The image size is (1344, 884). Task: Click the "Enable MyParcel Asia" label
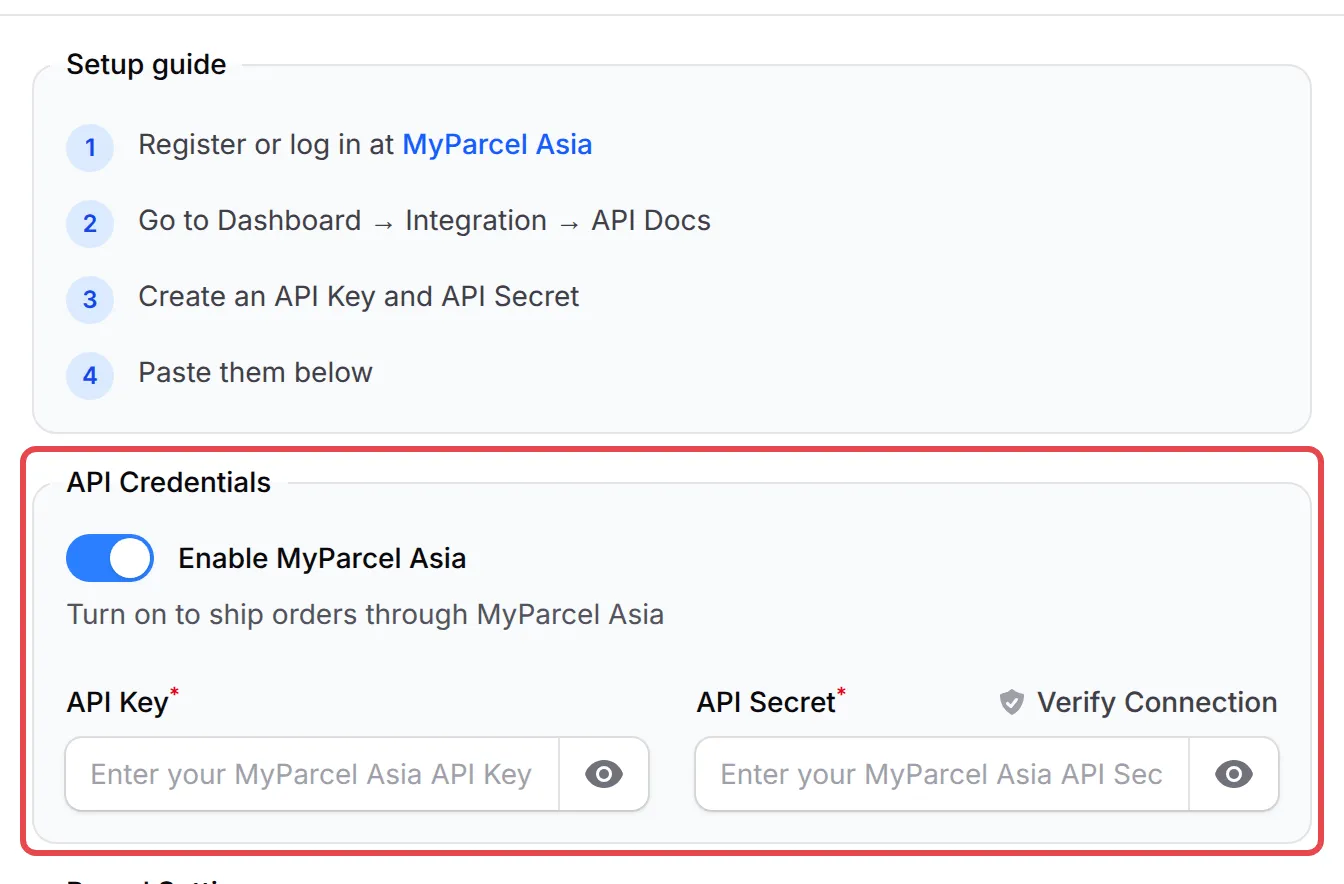[x=322, y=558]
